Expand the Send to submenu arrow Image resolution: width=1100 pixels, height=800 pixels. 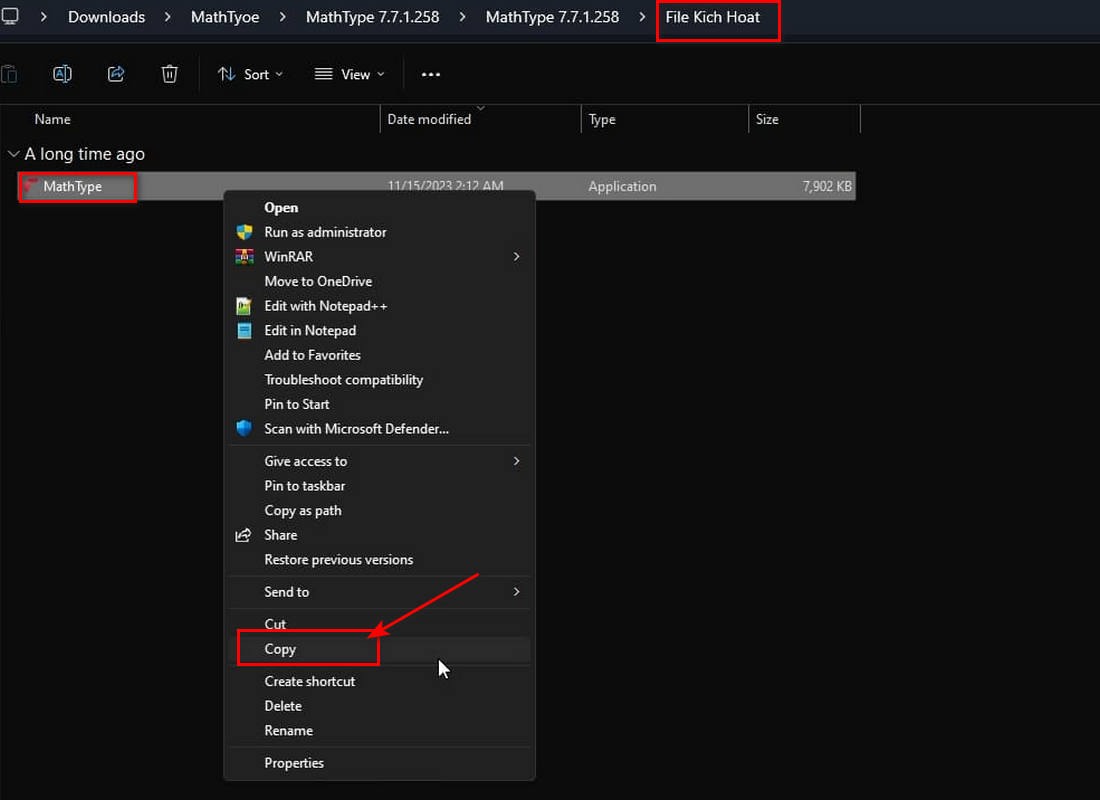point(516,592)
